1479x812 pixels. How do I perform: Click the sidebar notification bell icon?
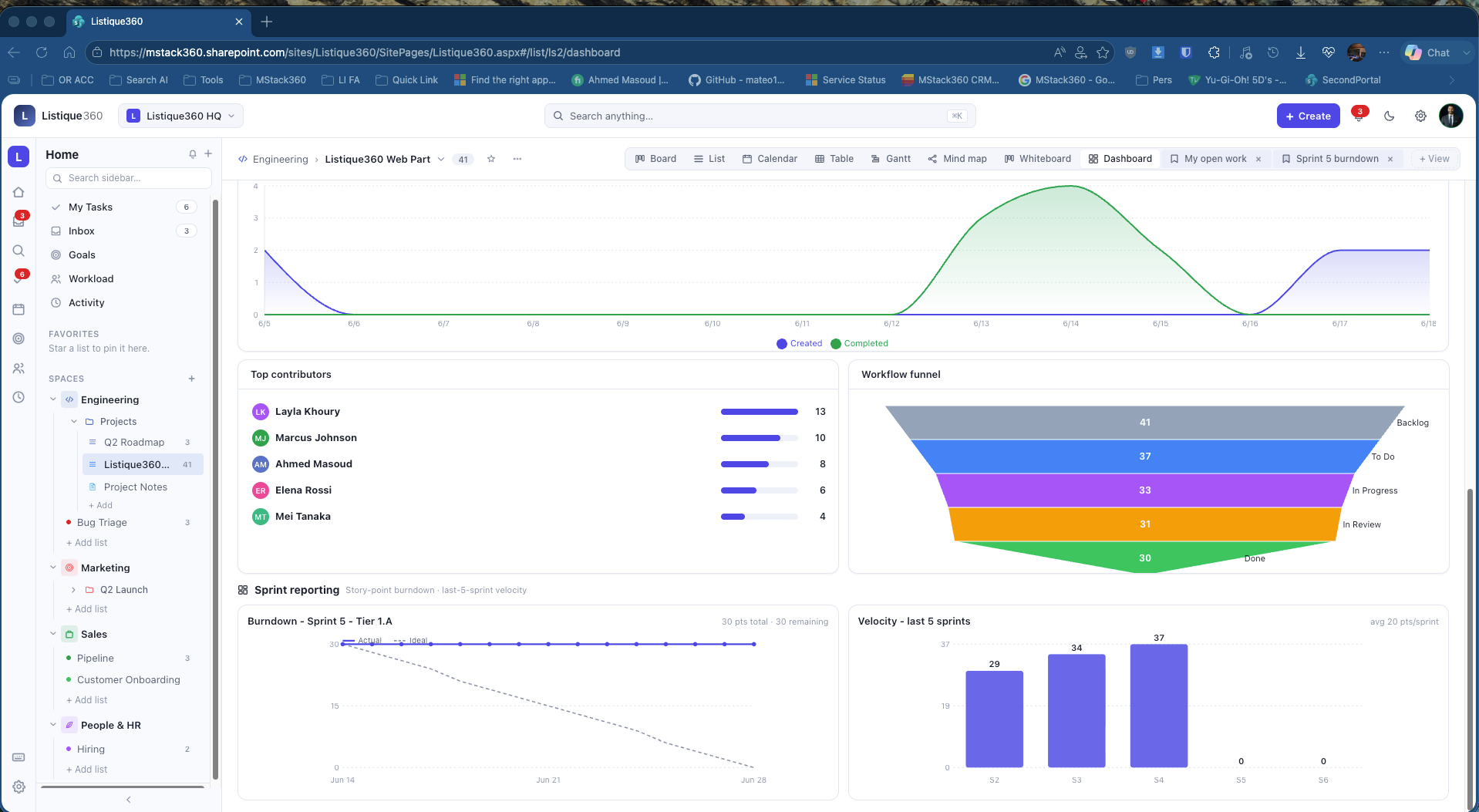click(193, 154)
